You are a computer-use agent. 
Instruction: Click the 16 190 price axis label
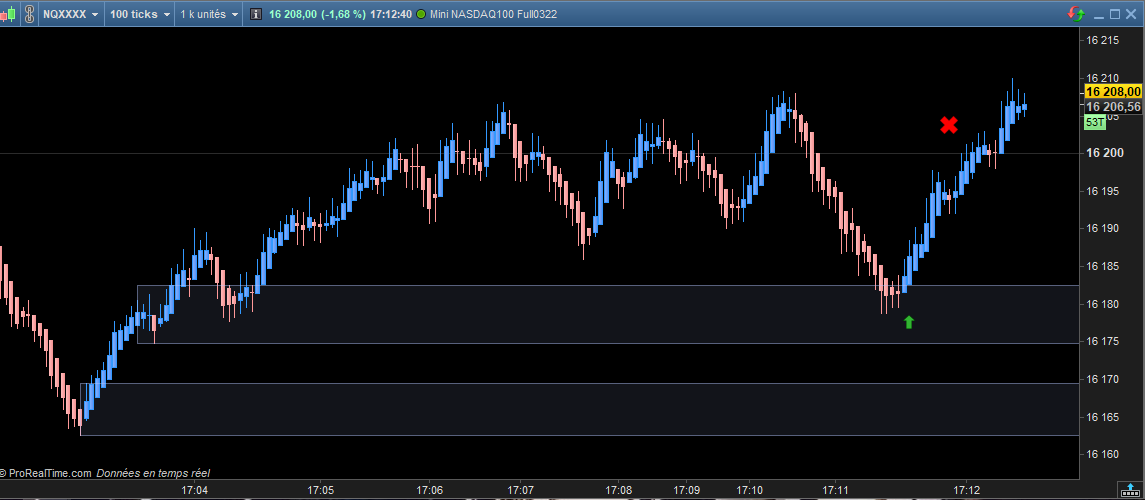tap(1103, 228)
